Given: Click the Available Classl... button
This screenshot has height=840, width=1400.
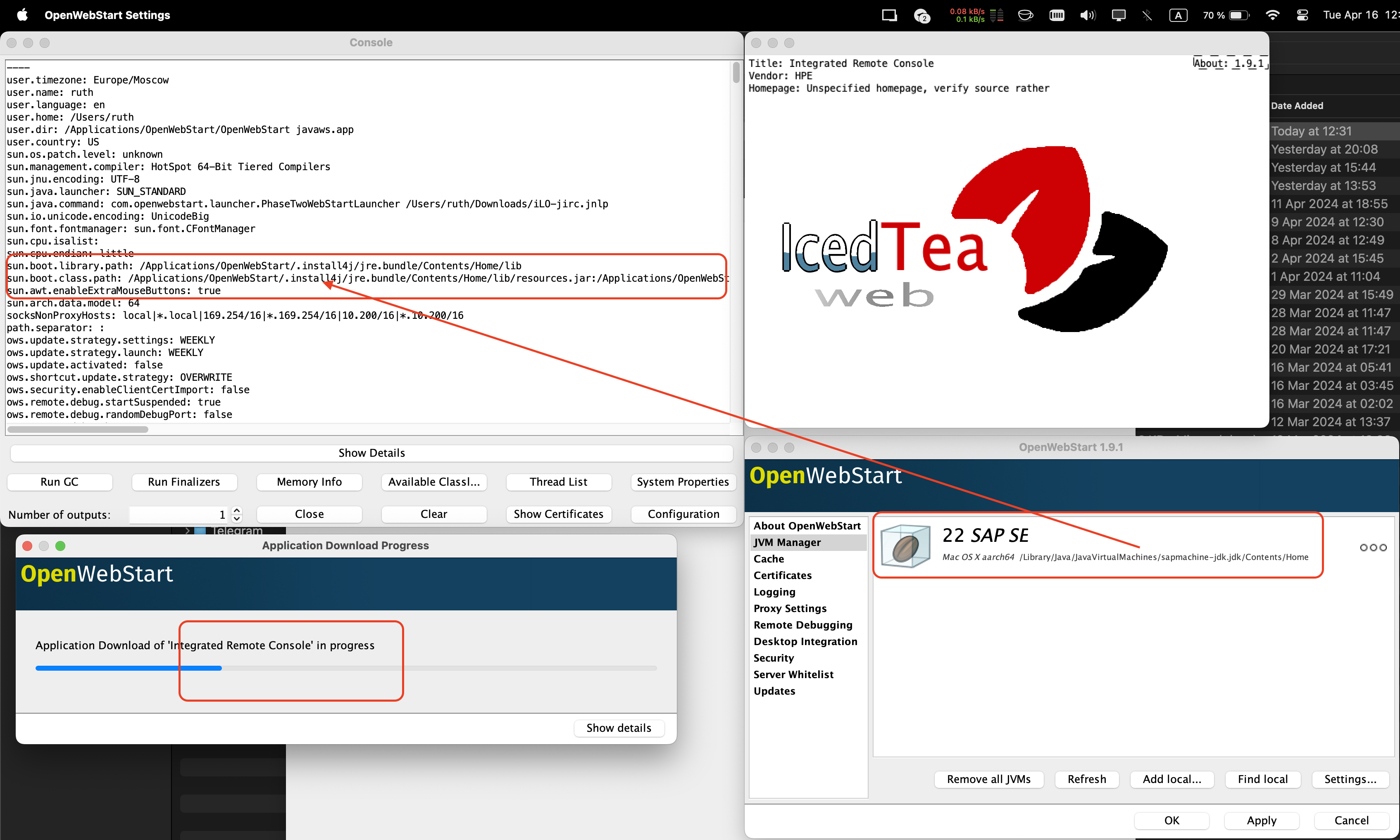Looking at the screenshot, I should pos(434,482).
